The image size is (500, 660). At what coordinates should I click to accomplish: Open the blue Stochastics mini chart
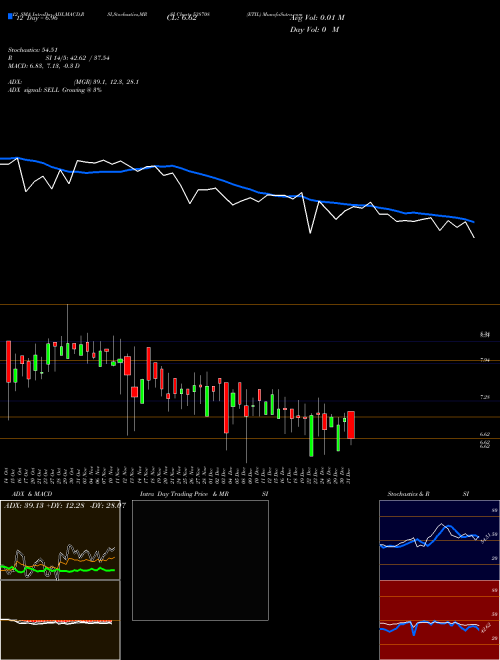[x=439, y=540]
